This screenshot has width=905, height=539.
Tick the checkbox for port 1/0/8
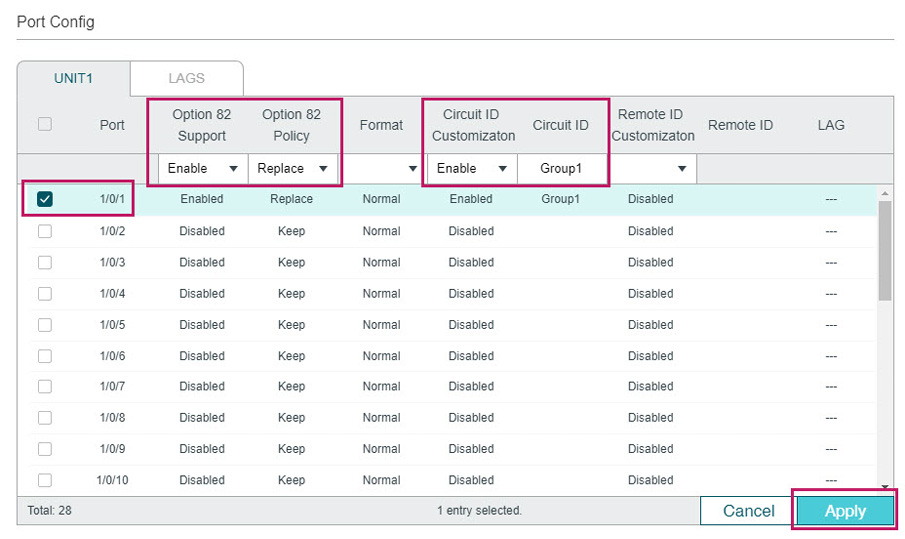pos(45,418)
